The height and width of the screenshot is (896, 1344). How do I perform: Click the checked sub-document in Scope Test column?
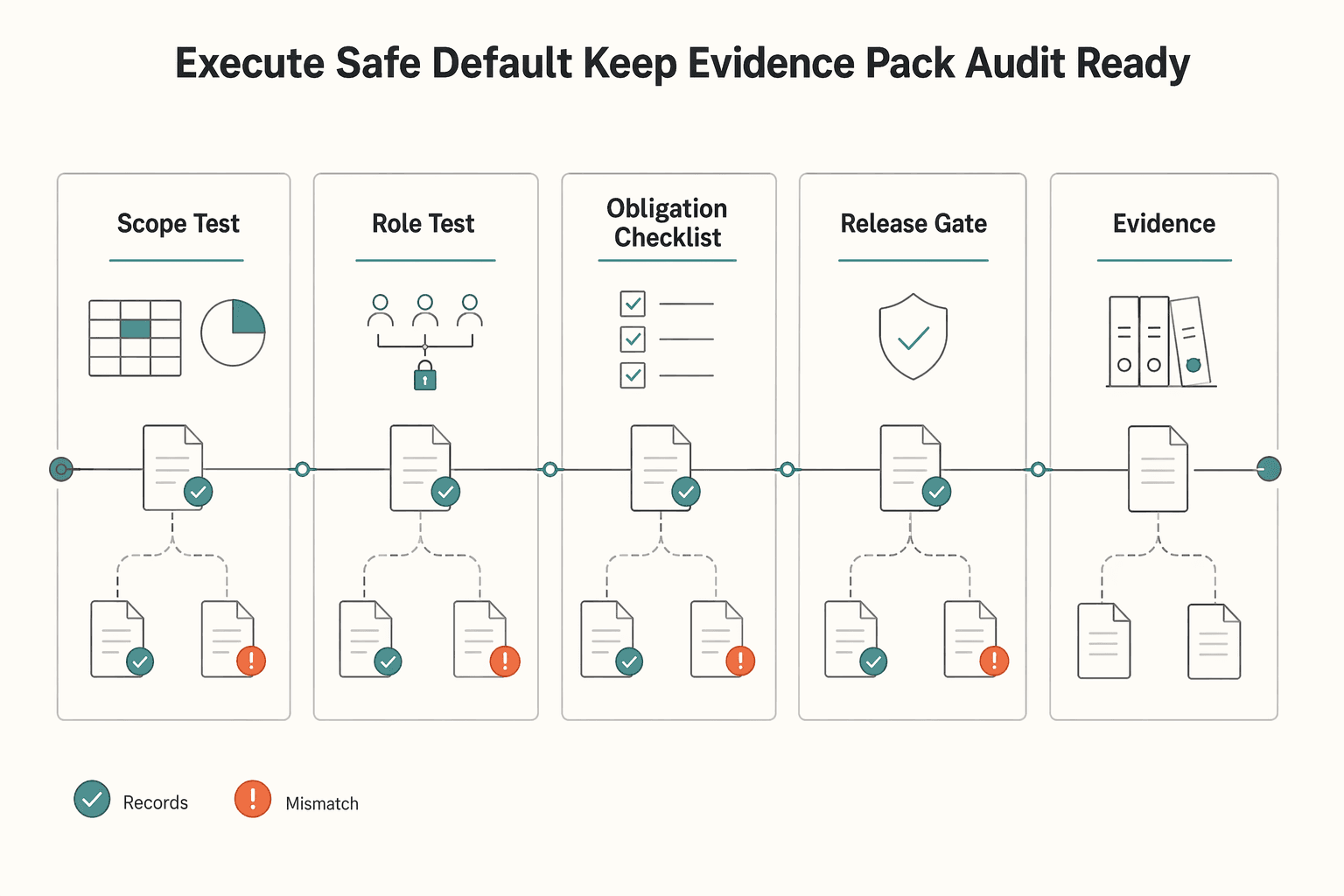122,639
